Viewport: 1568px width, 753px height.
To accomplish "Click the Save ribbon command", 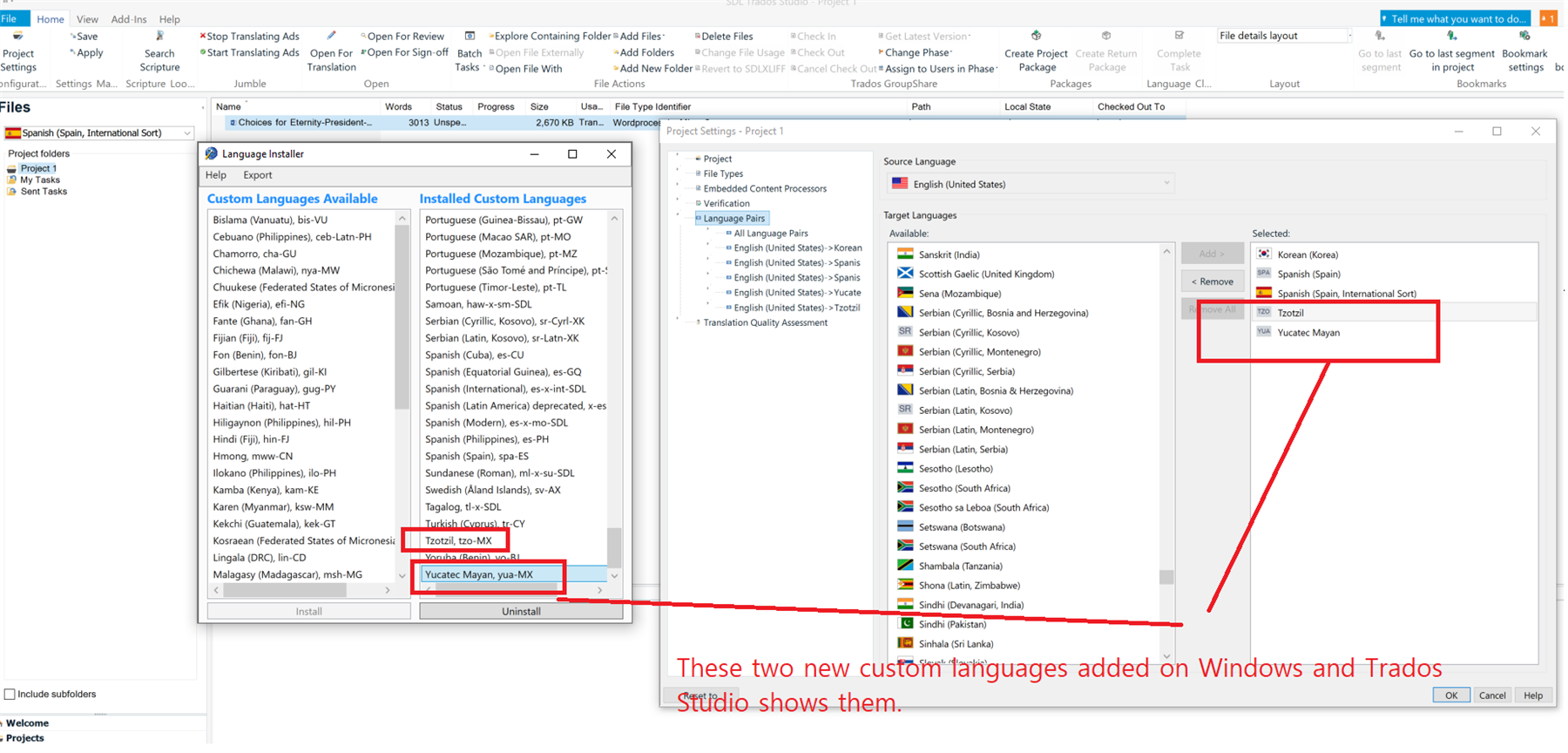I will click(x=84, y=37).
